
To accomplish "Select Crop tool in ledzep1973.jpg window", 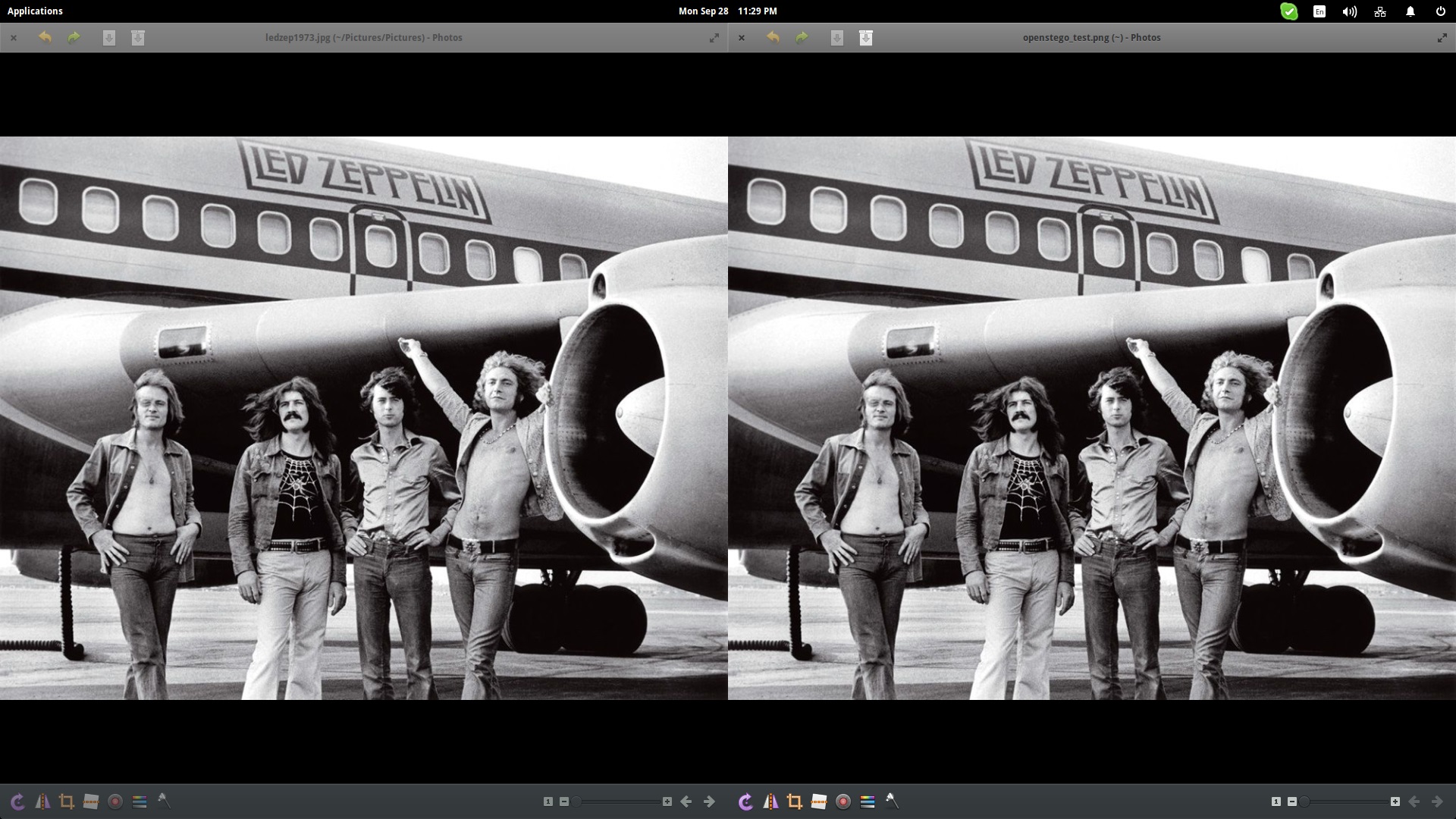I will 67,802.
